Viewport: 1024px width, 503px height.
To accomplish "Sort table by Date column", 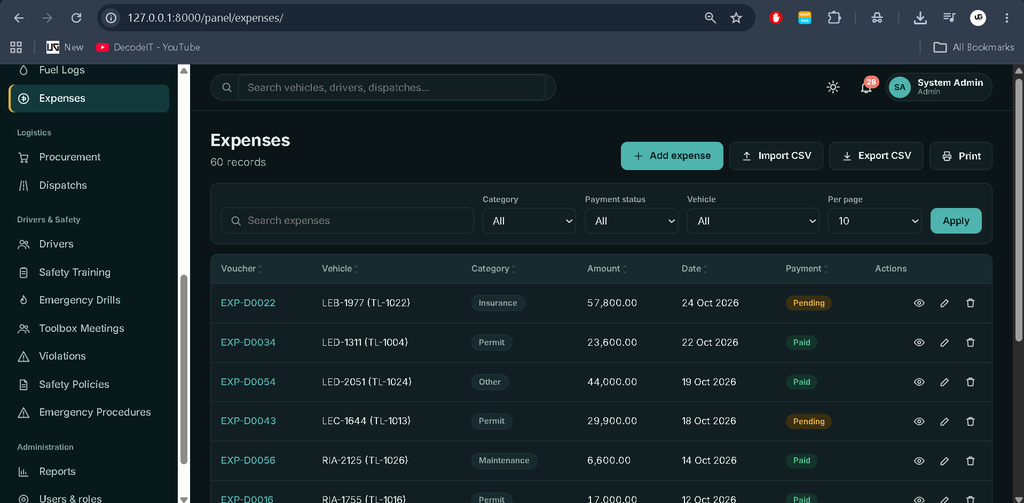I will coord(694,268).
